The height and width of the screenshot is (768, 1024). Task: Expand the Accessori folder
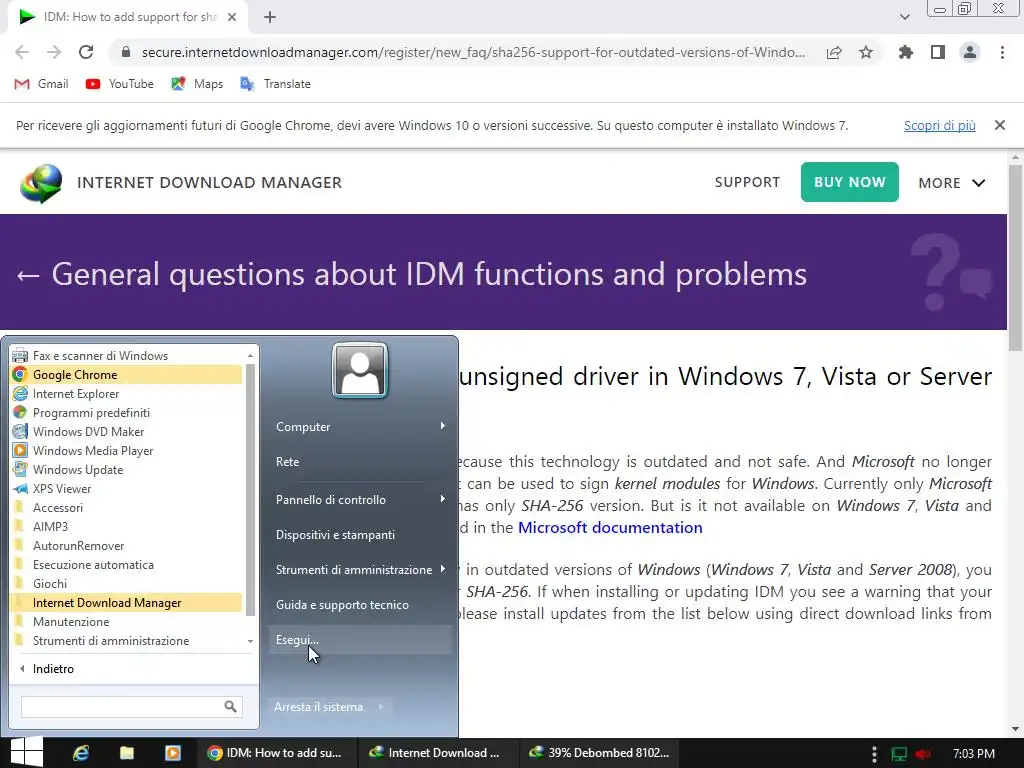[x=127, y=507]
